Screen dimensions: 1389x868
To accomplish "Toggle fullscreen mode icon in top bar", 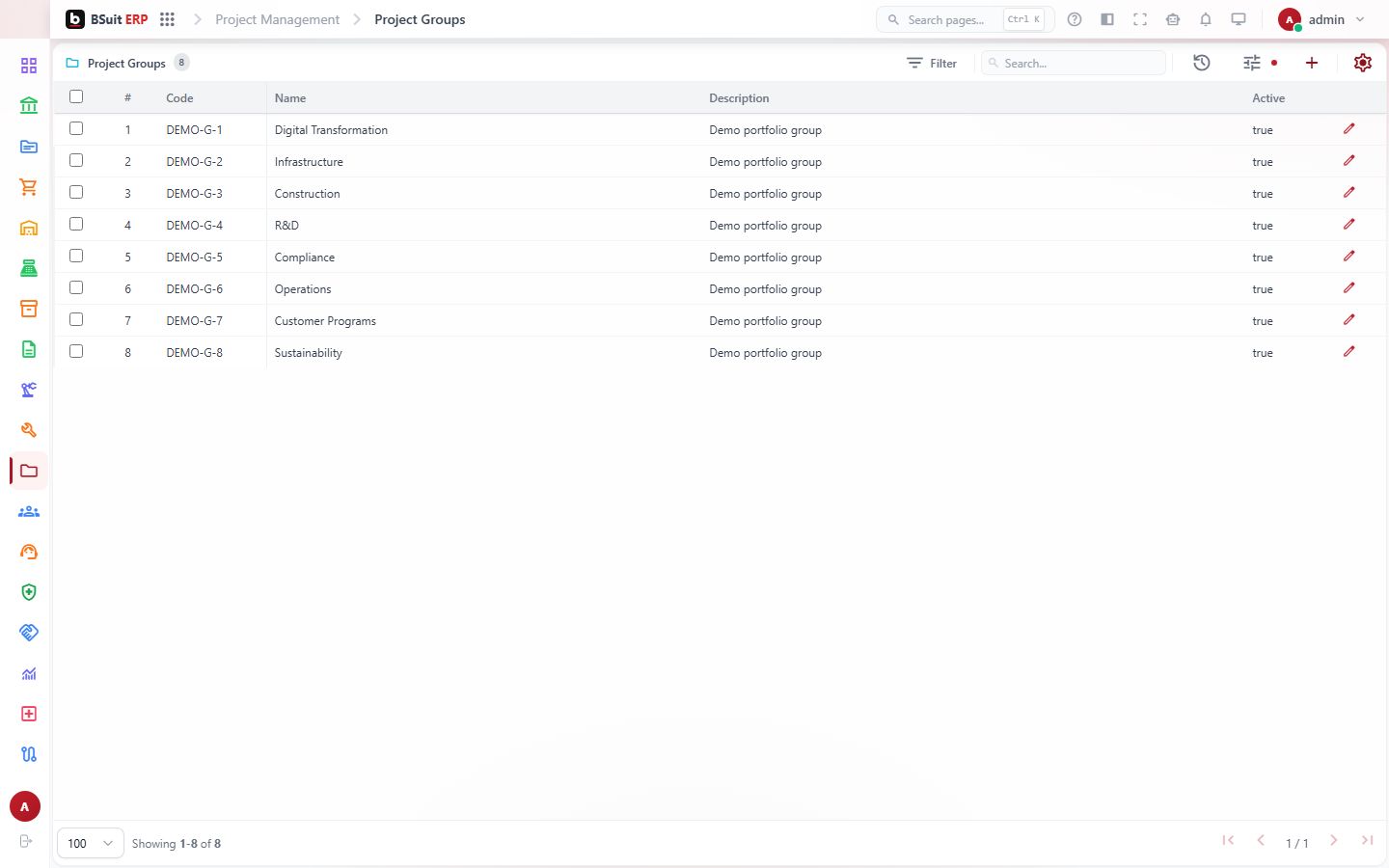I will click(x=1140, y=19).
